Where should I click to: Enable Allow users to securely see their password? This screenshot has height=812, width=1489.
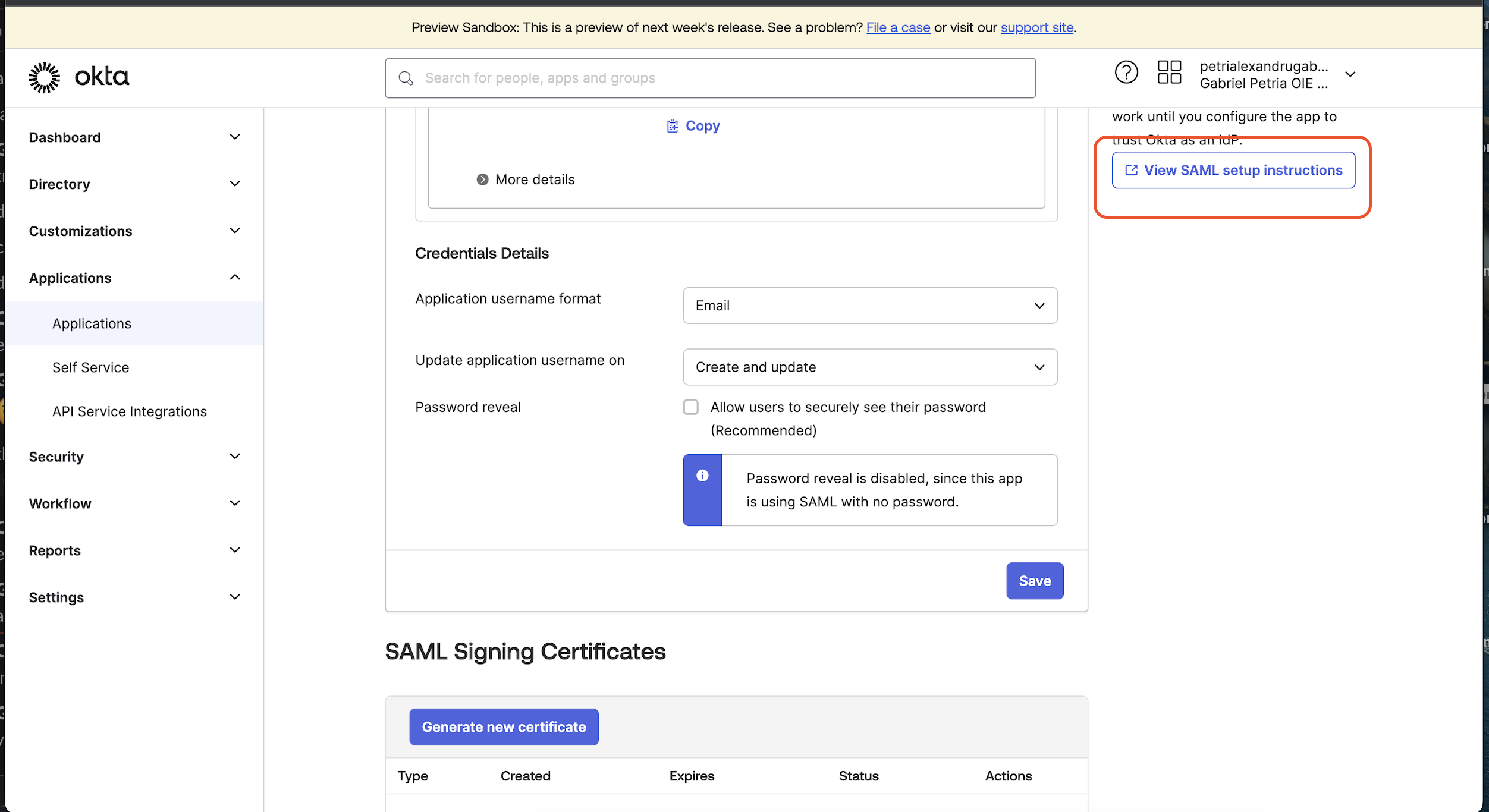click(691, 407)
